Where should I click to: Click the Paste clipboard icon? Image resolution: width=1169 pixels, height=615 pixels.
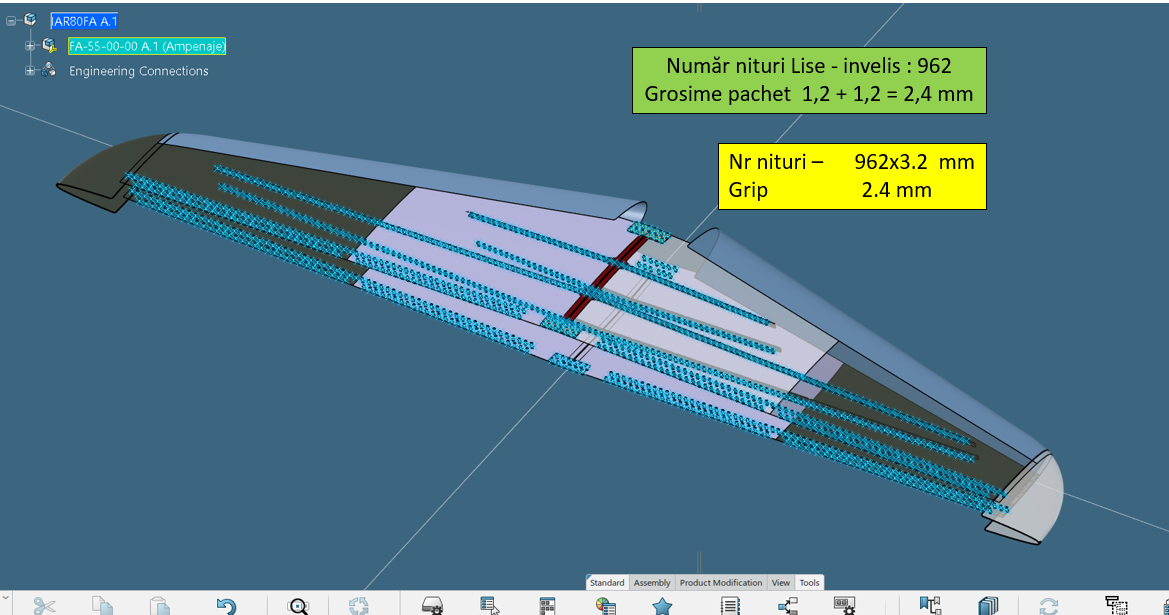coord(160,605)
